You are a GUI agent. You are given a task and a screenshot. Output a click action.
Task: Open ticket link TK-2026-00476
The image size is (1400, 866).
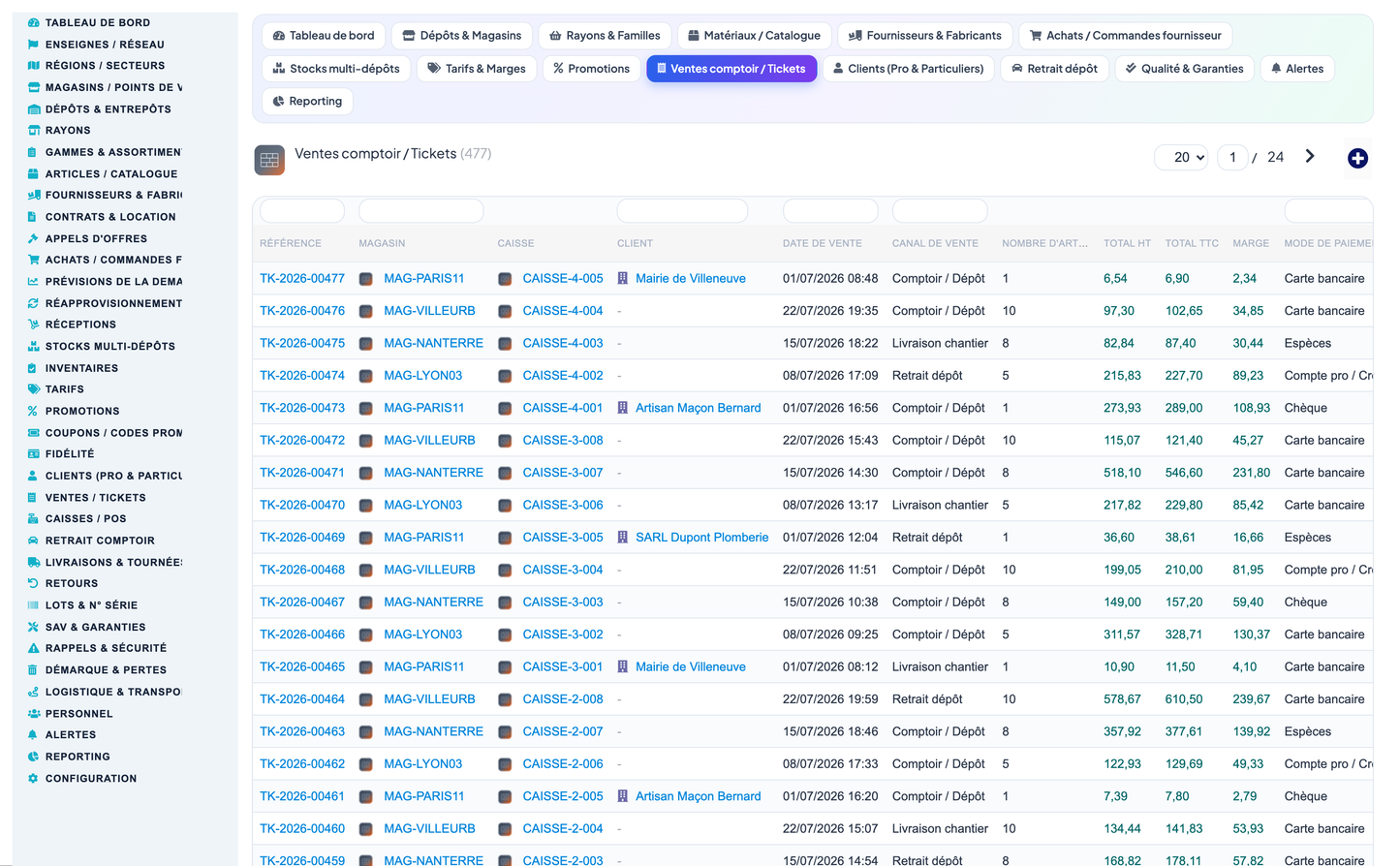302,311
